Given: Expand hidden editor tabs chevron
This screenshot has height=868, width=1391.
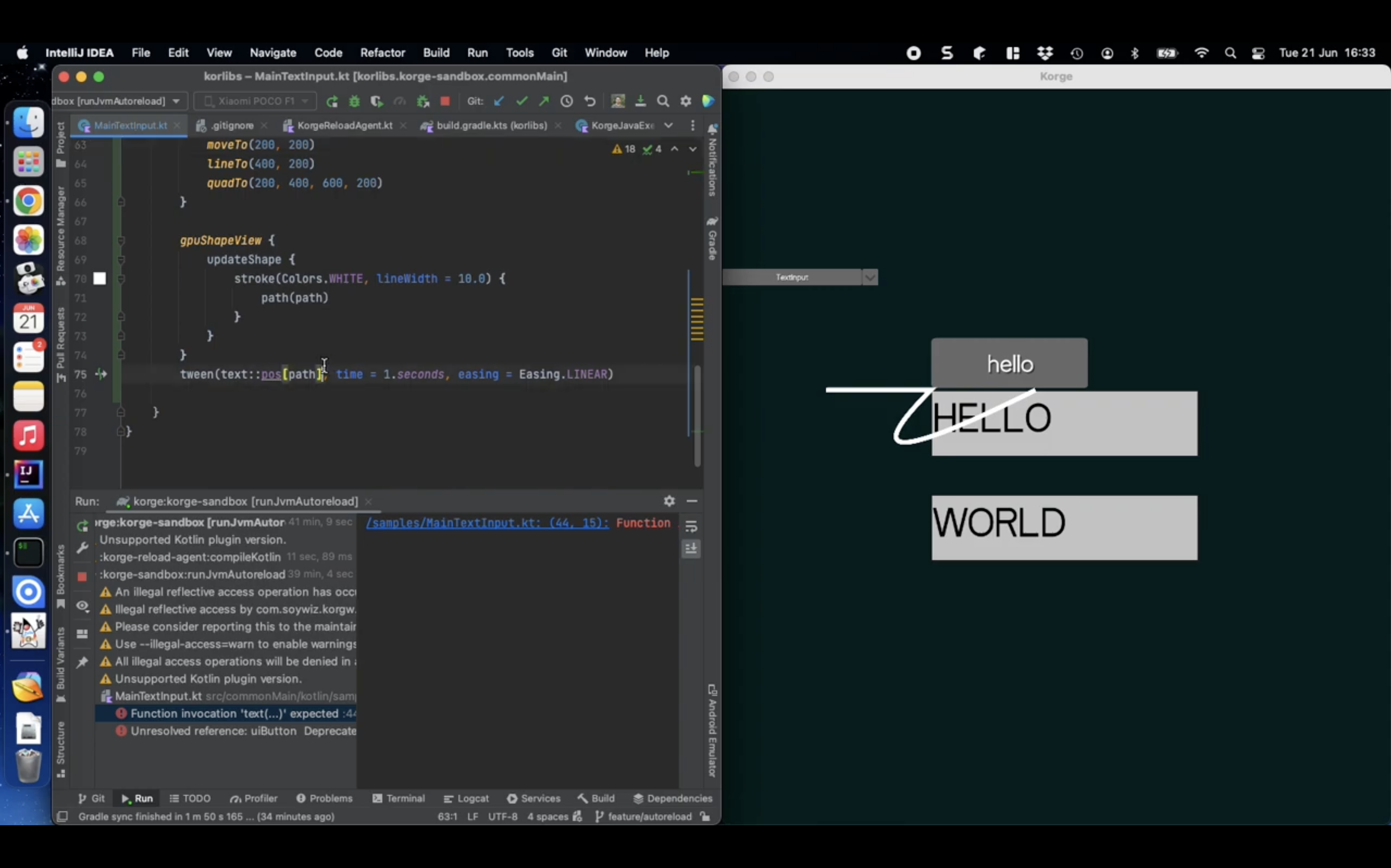Looking at the screenshot, I should click(x=668, y=125).
